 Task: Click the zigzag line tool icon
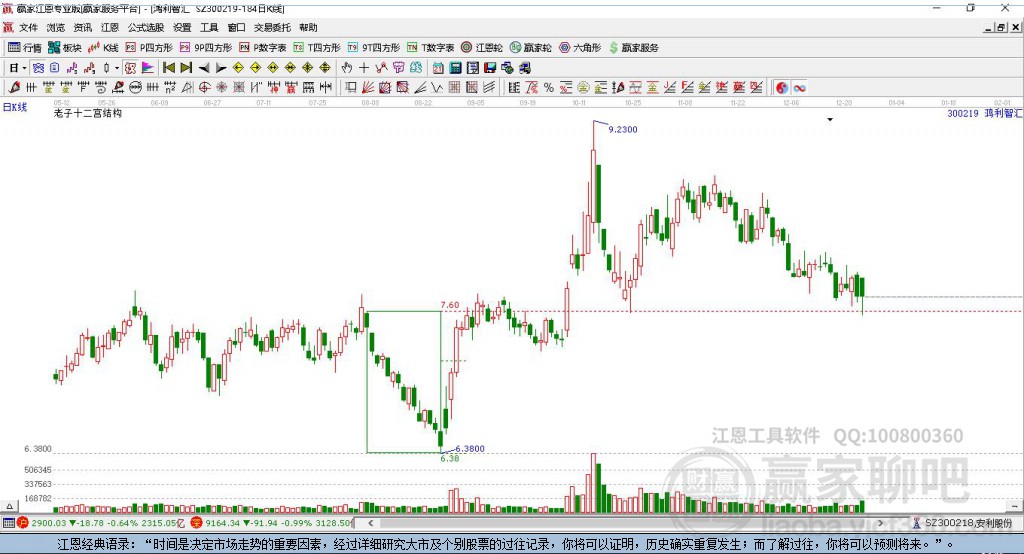point(436,88)
